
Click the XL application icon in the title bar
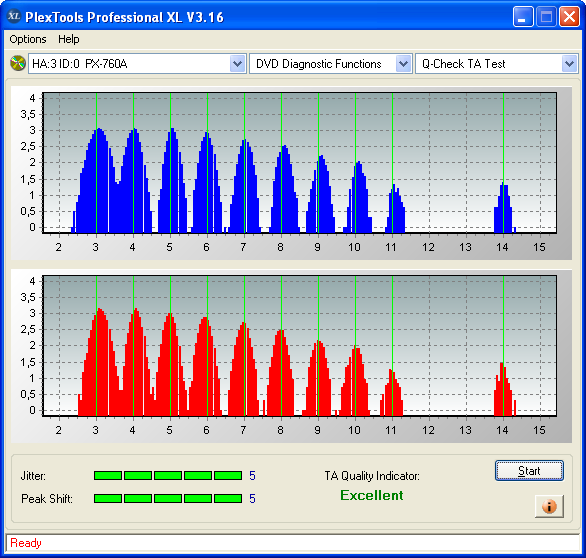(x=14, y=16)
